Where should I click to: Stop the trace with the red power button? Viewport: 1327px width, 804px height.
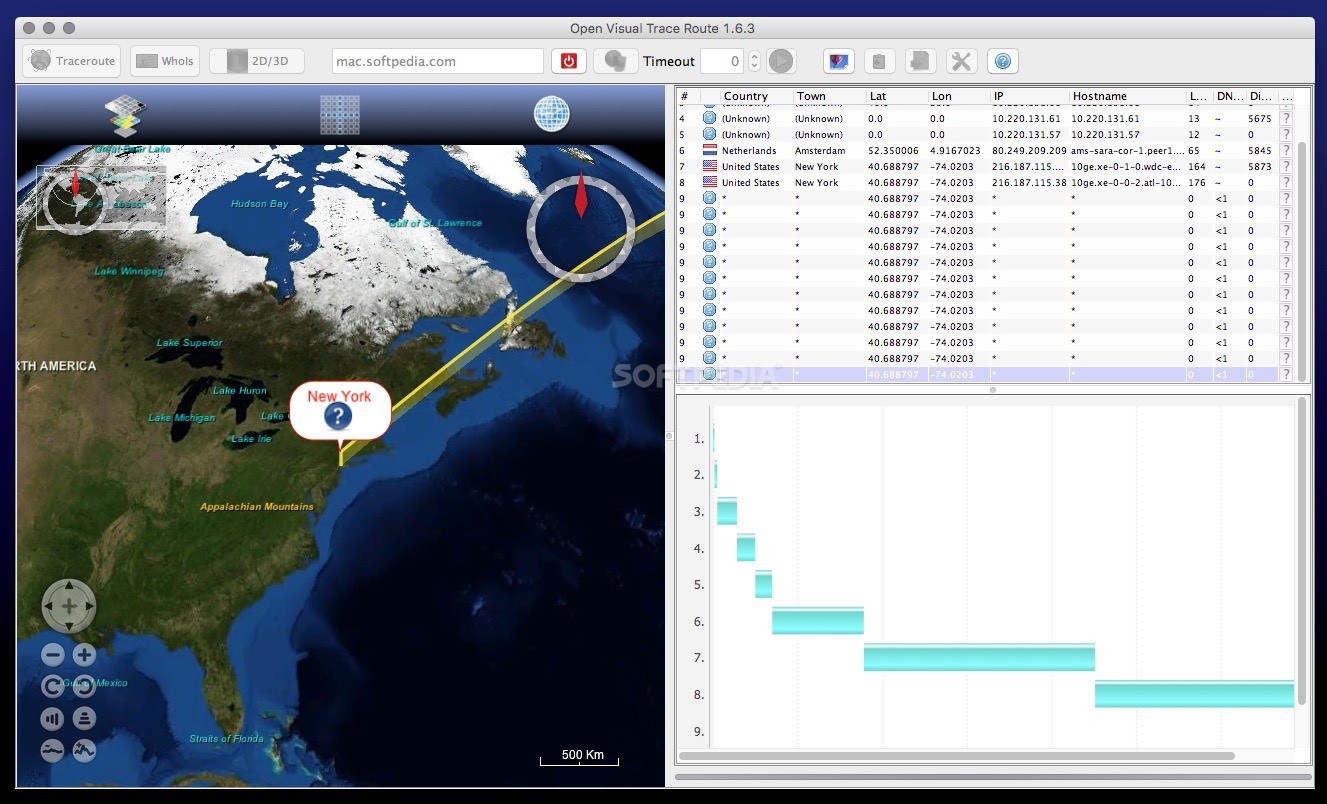[569, 61]
